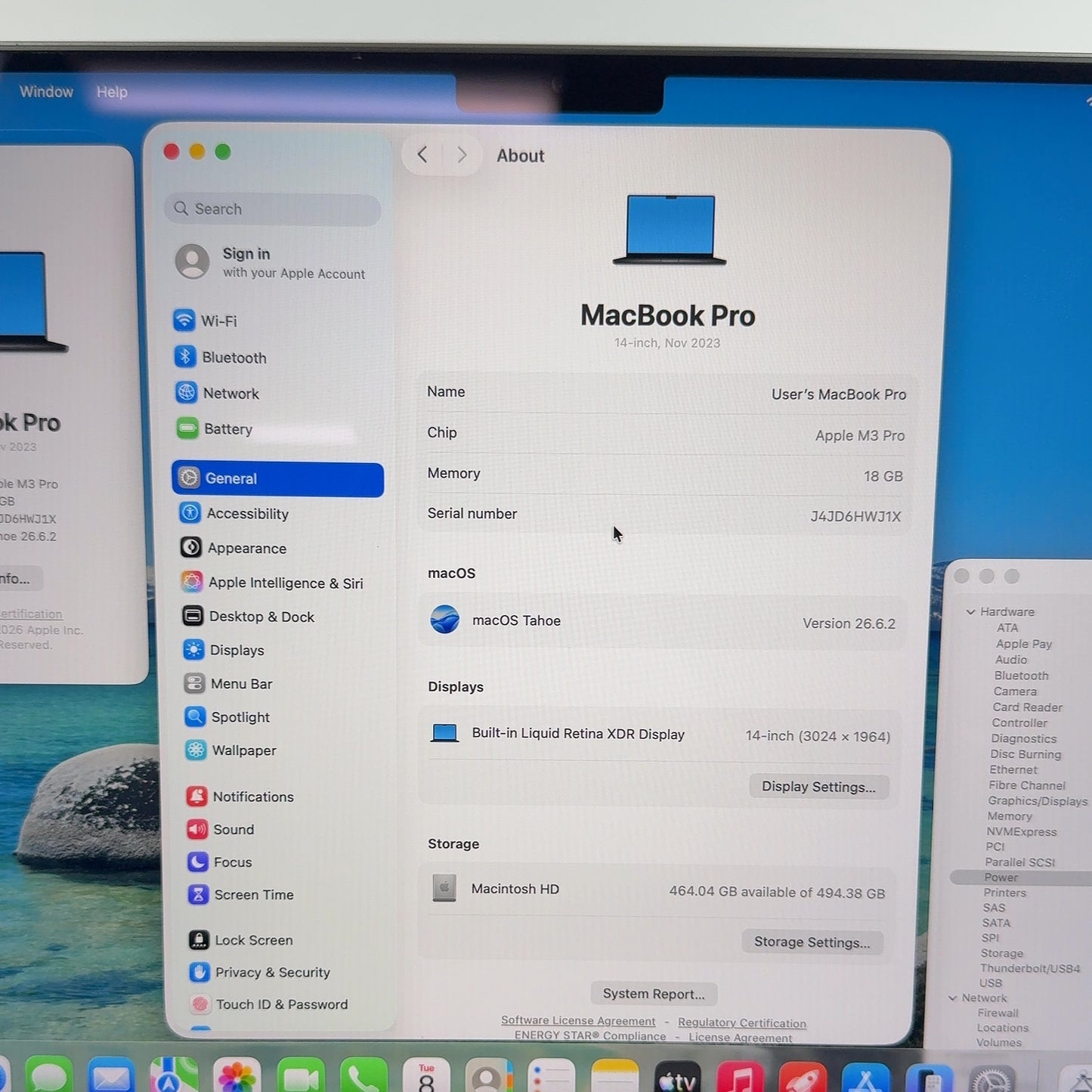Select Power in System Information sidebar
Screen dimensions: 1092x1092
[1020, 877]
